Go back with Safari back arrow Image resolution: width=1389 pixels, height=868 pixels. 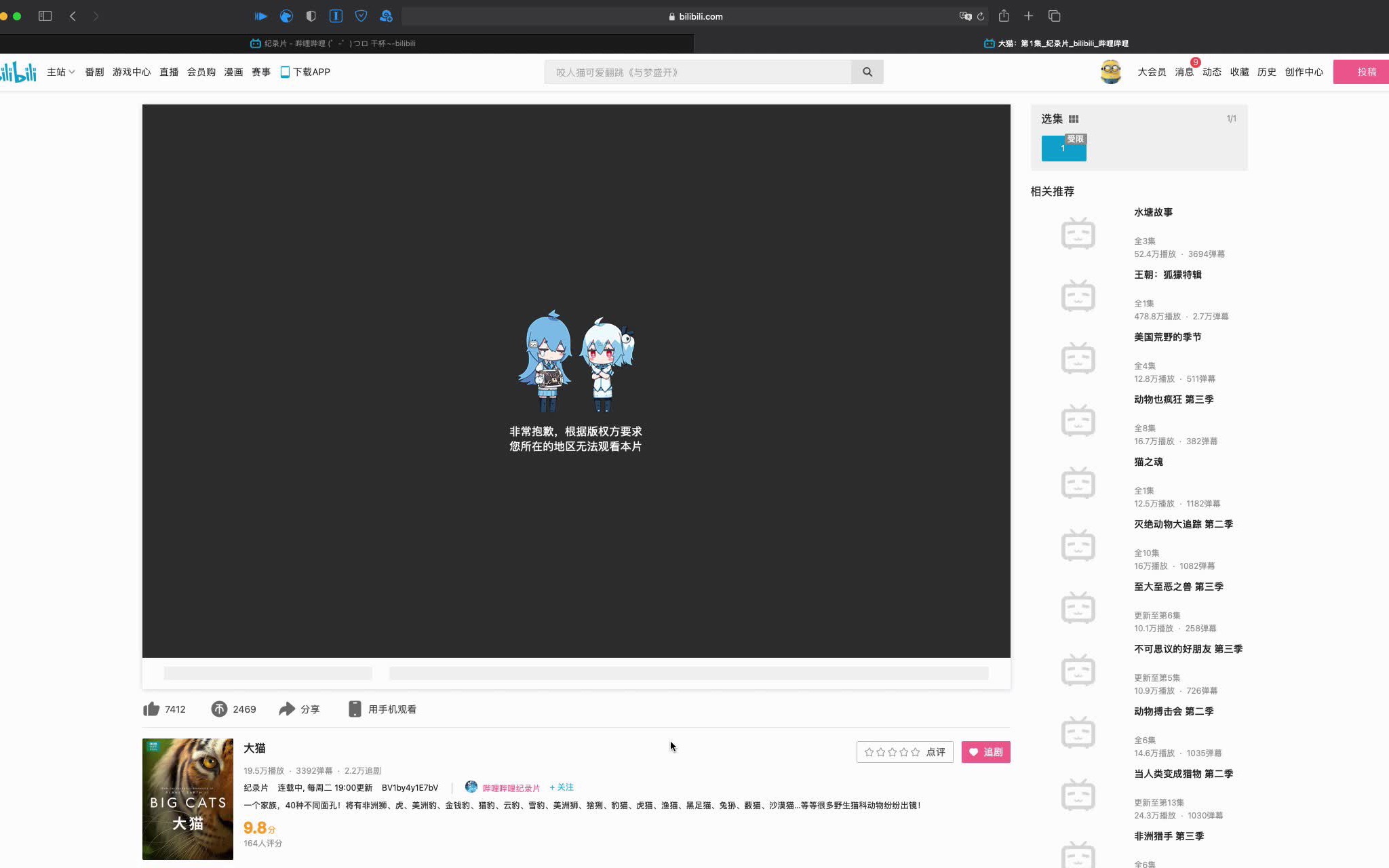coord(73,16)
